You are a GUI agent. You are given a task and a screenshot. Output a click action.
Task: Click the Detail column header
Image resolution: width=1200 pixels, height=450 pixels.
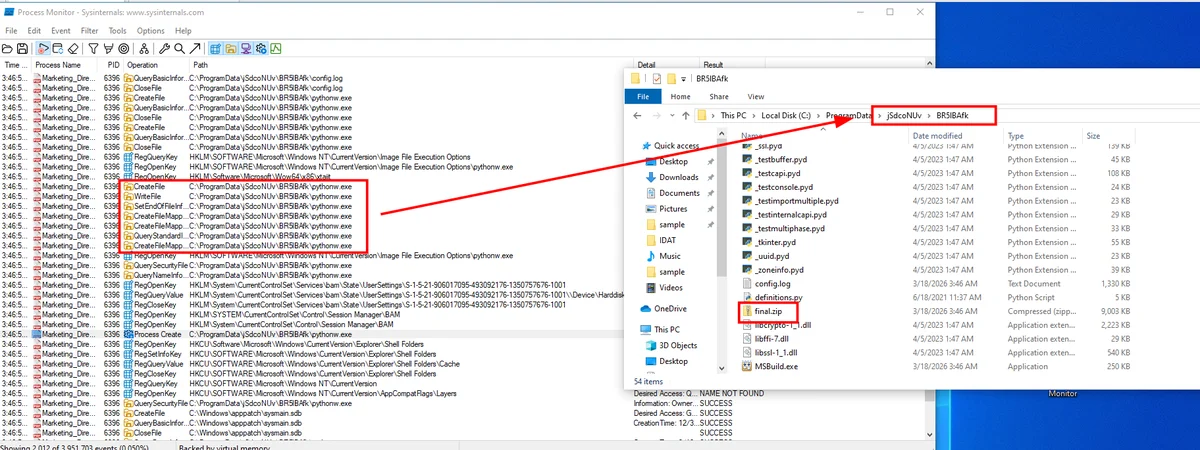[648, 65]
